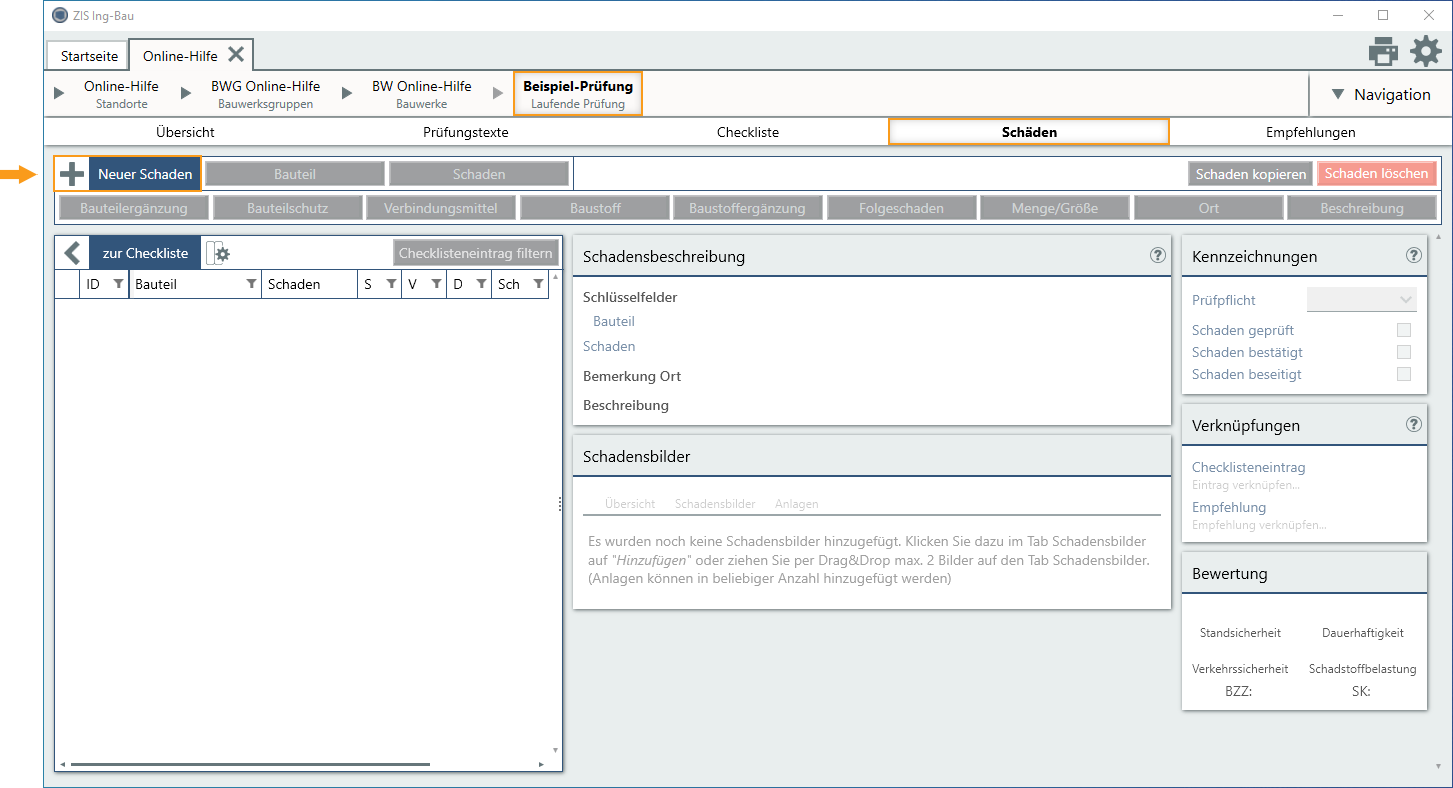
Task: Open Anlagen sub-tab in images panel
Action: click(x=796, y=504)
